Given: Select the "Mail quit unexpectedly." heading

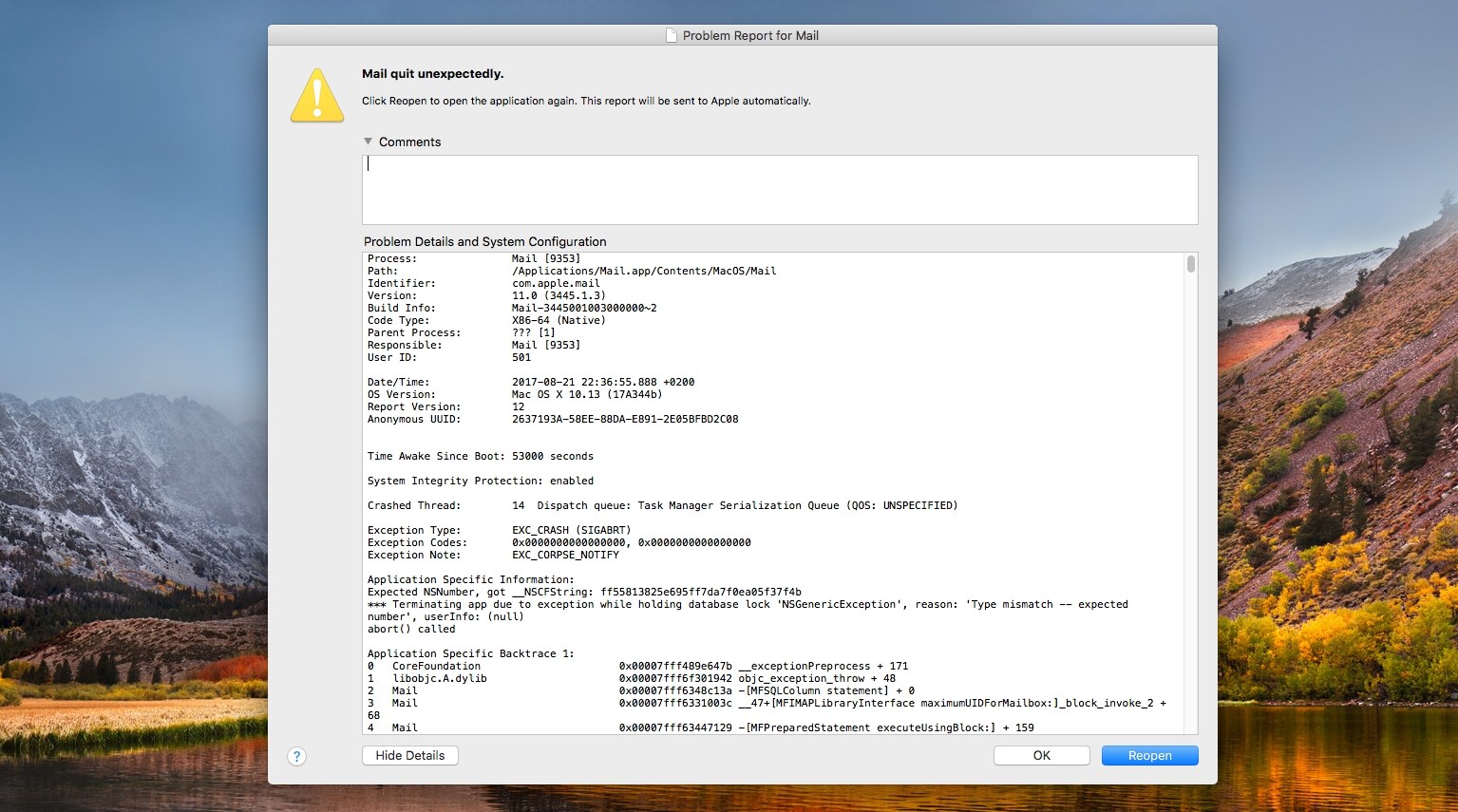Looking at the screenshot, I should tap(433, 74).
